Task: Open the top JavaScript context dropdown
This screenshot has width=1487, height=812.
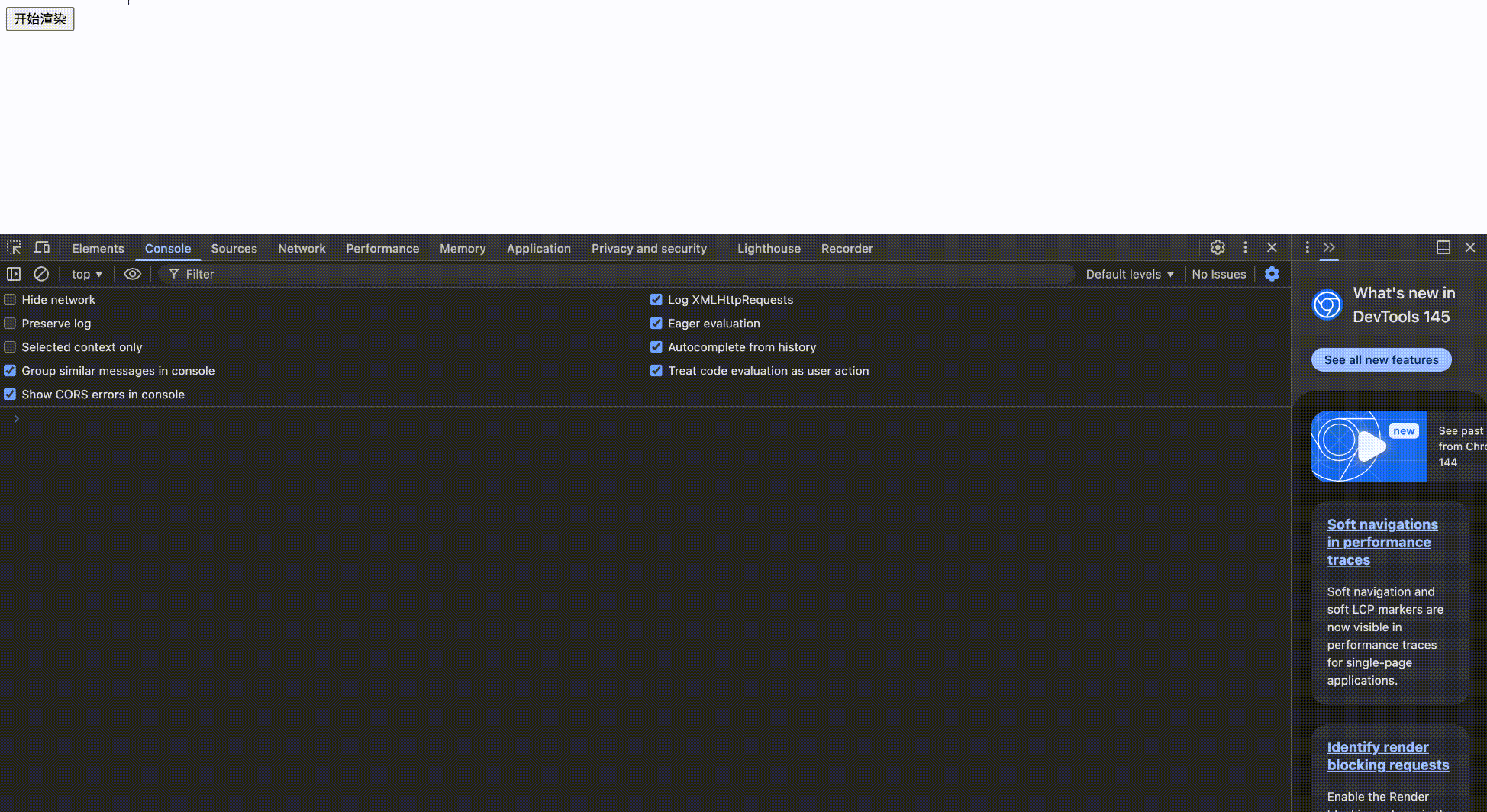Action: coord(86,274)
